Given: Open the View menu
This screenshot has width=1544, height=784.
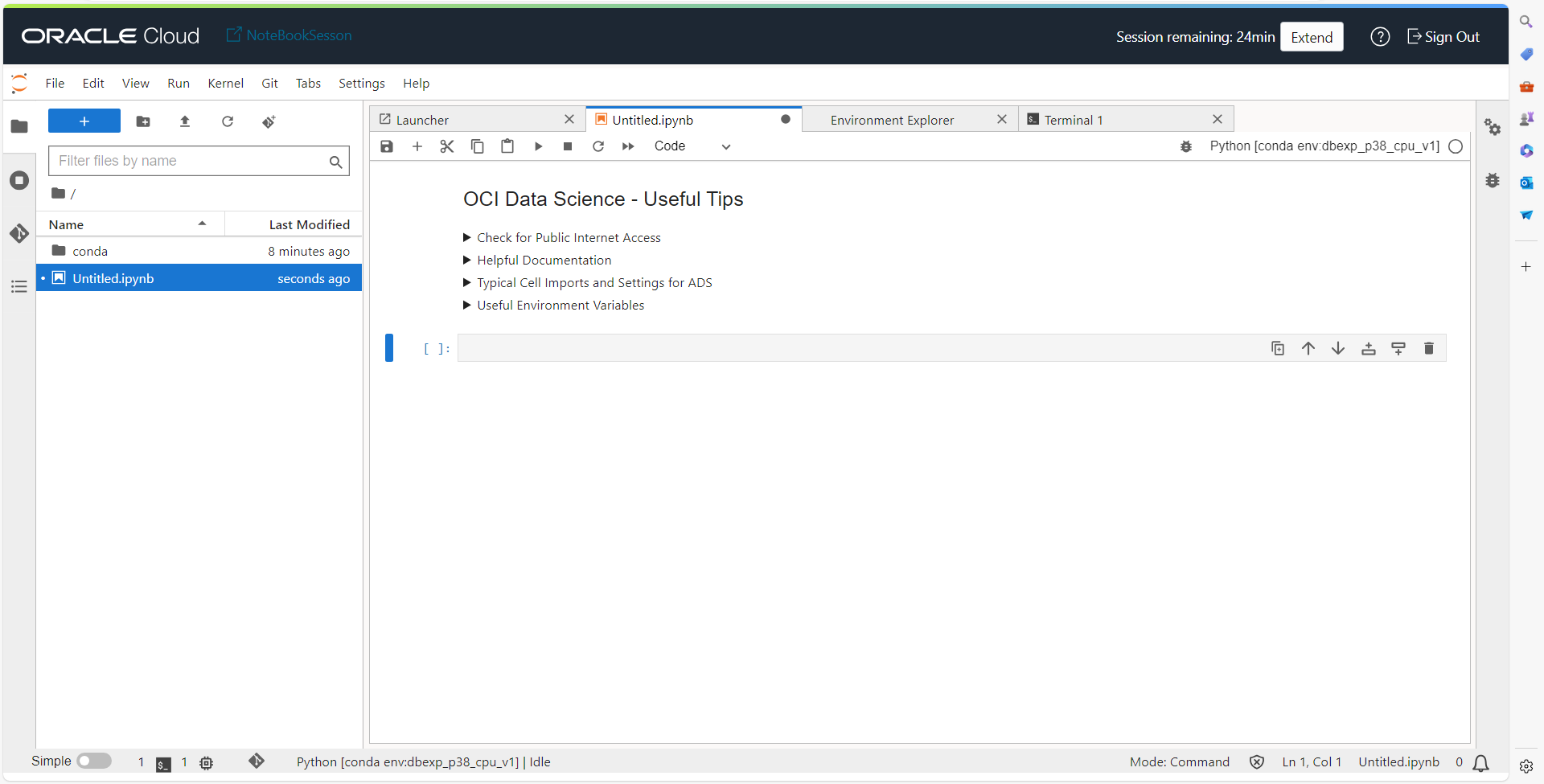Looking at the screenshot, I should point(135,84).
